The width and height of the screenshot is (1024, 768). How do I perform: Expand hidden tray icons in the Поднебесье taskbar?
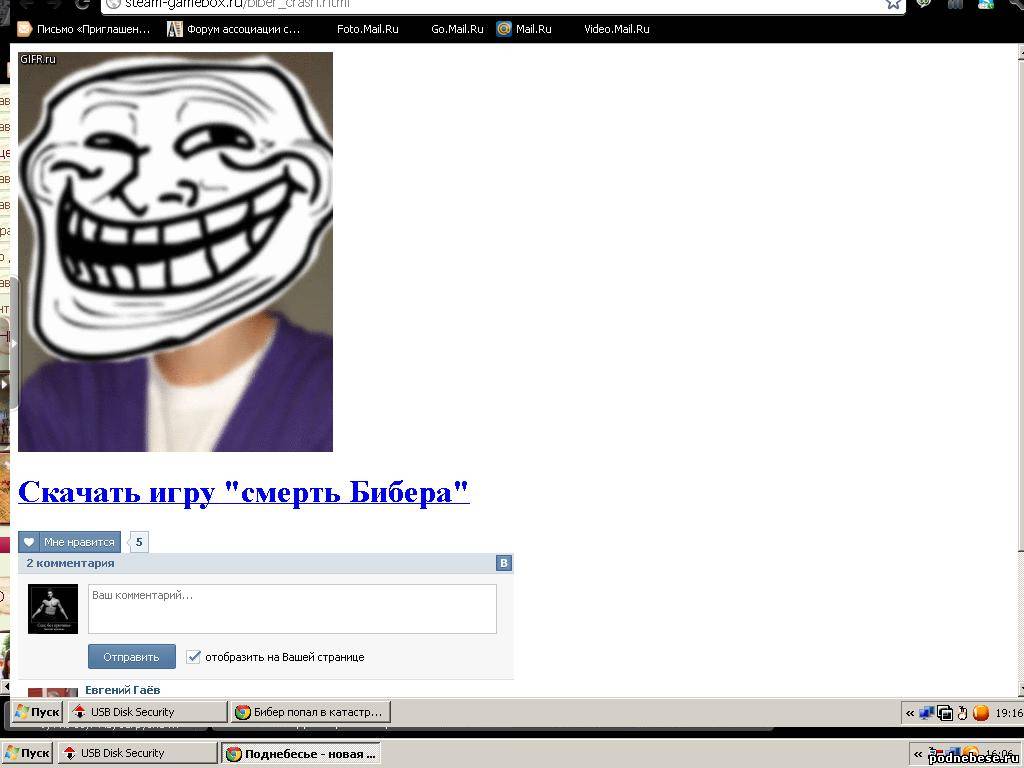(918, 754)
